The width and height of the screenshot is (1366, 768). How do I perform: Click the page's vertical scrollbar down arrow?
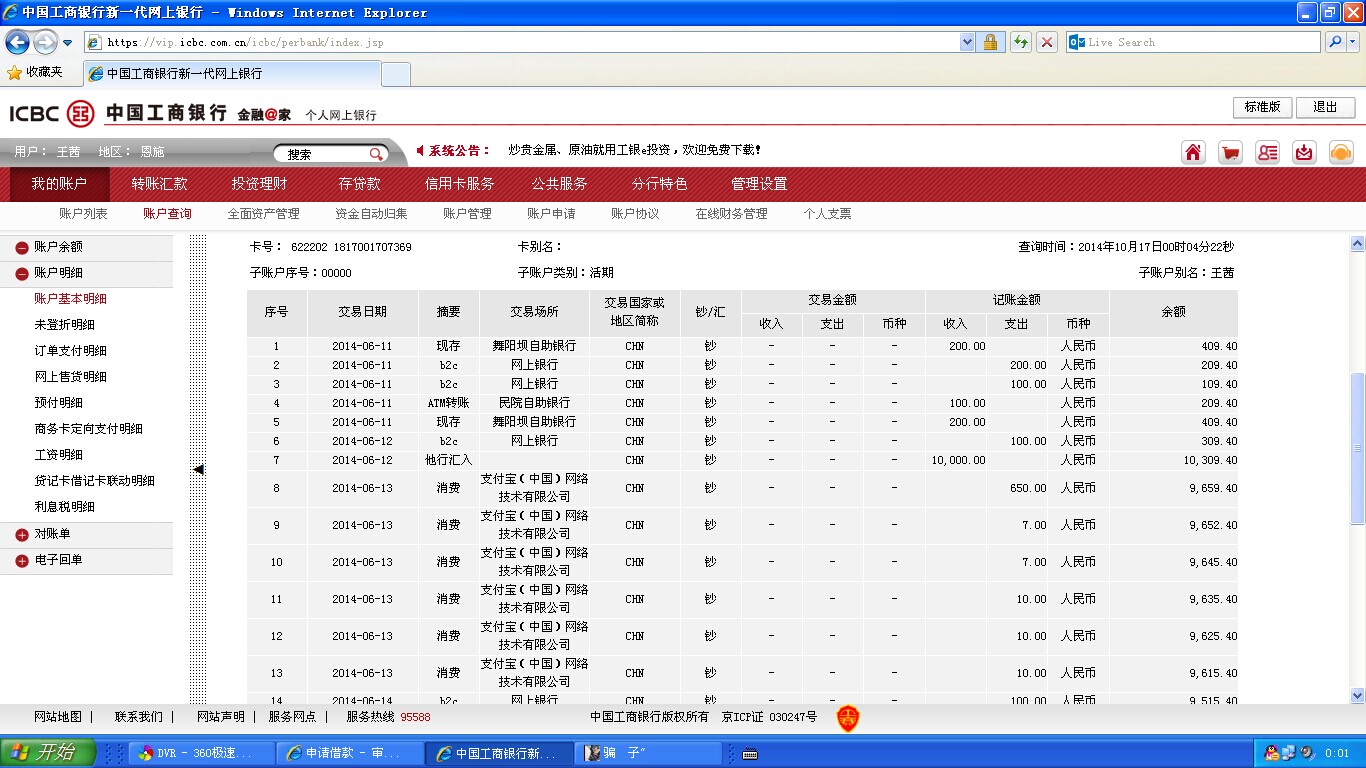pos(1357,695)
